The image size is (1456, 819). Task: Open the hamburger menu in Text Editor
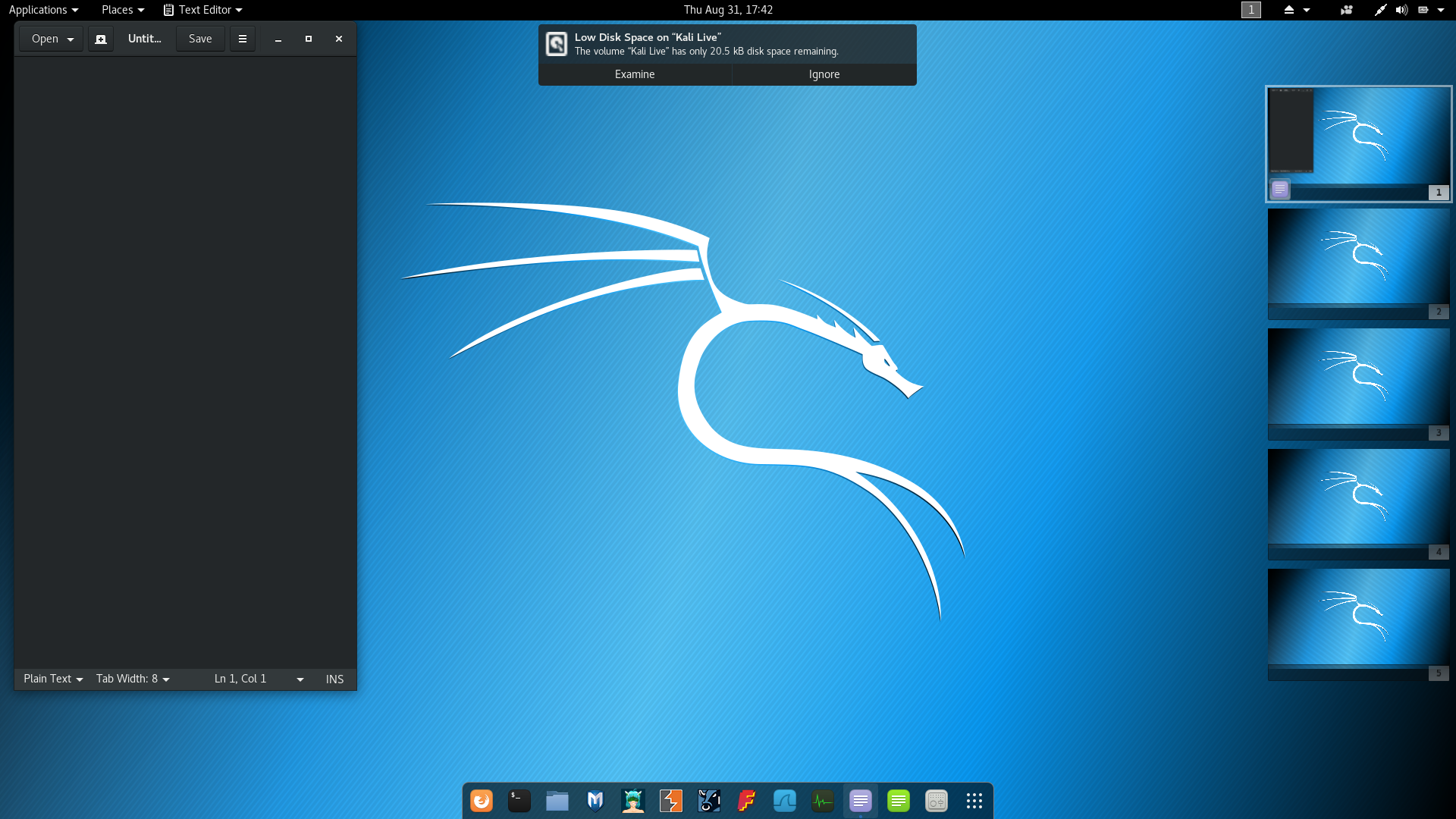[x=243, y=39]
